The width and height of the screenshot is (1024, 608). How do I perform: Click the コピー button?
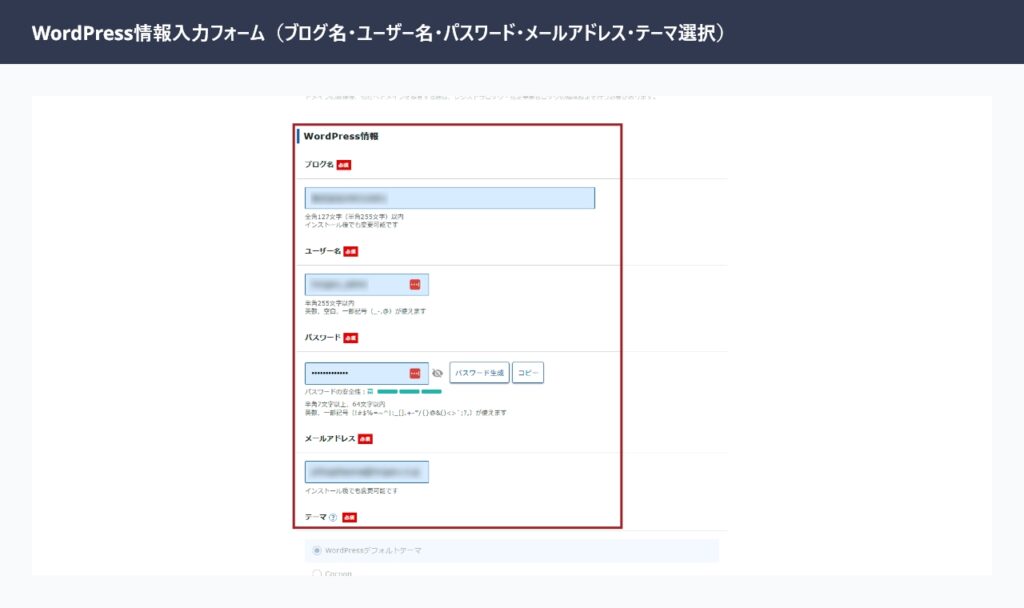click(x=528, y=373)
